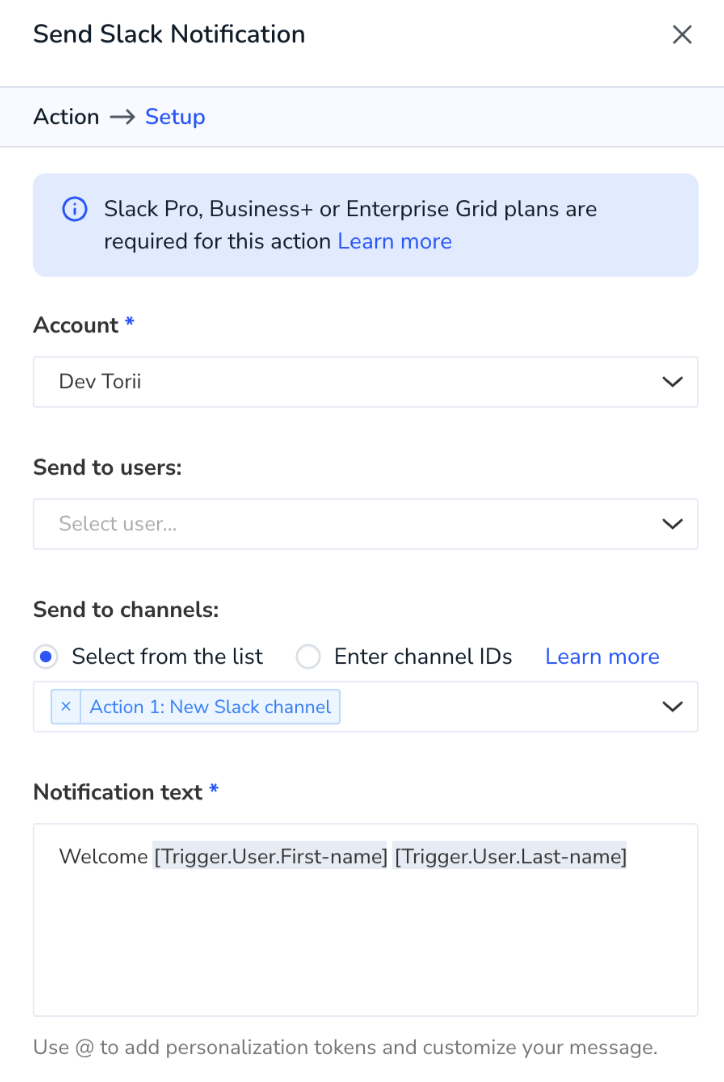This screenshot has height=1082, width=724.
Task: Click the arrow icon between Action and Setup
Action: tap(122, 117)
